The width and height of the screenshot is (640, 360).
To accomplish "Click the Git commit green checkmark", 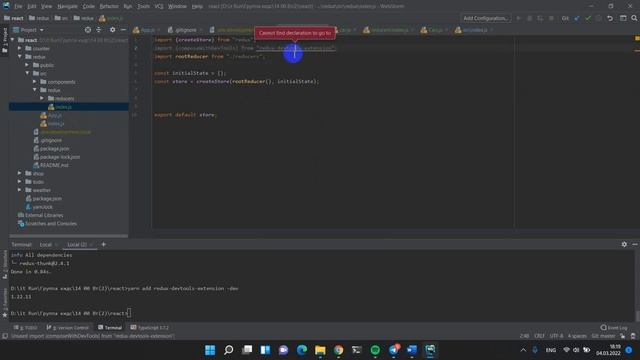I will tap(588, 18).
